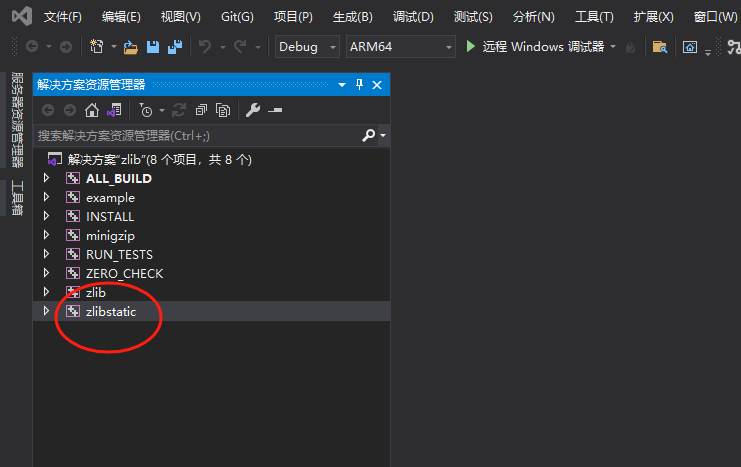
Task: Expand the ALL_BUILD project node
Action: [x=46, y=178]
